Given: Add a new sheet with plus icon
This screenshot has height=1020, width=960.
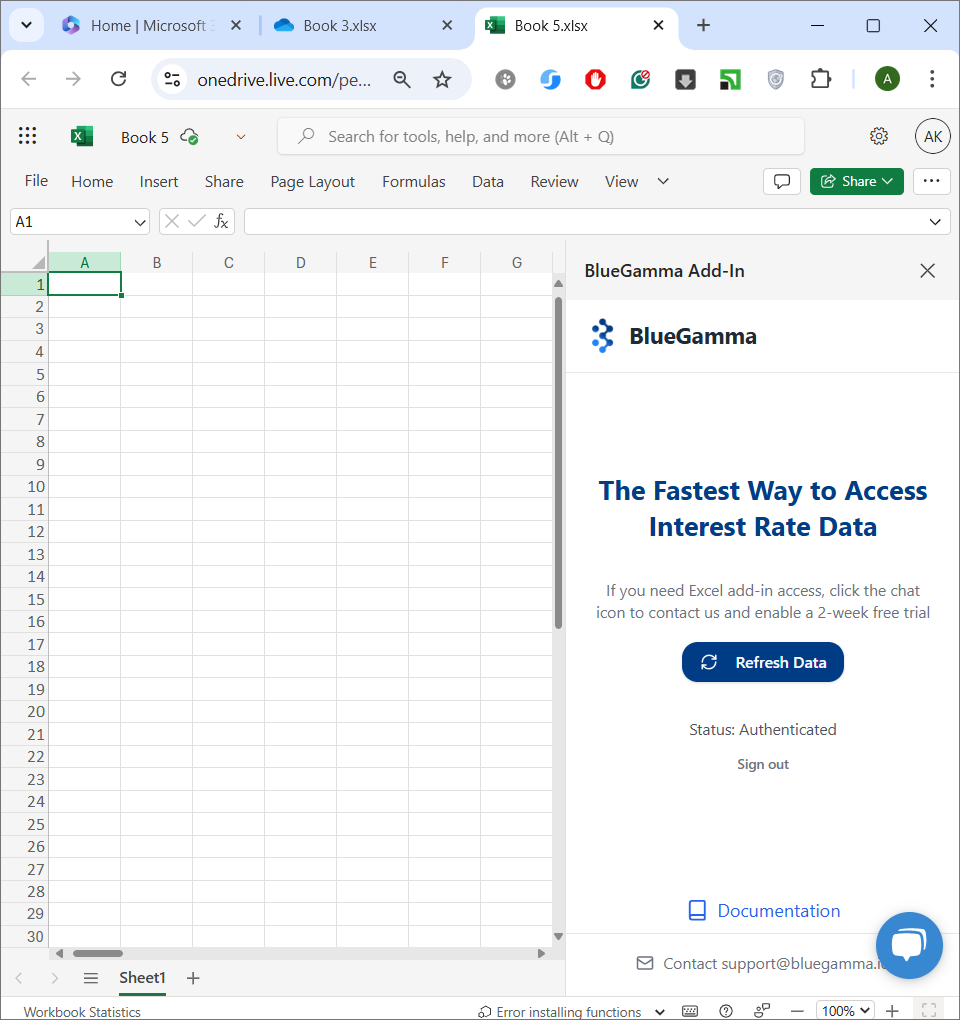Looking at the screenshot, I should [193, 978].
